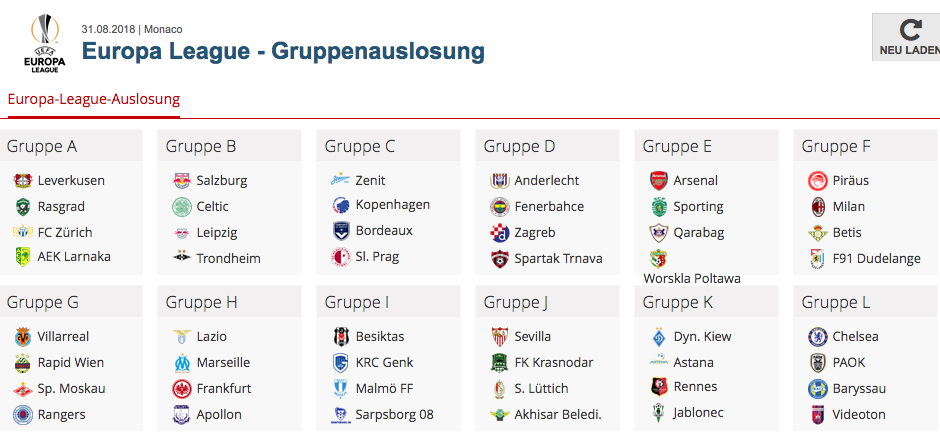Click the Fenerbahce club crest
940x432 pixels.
coord(499,207)
